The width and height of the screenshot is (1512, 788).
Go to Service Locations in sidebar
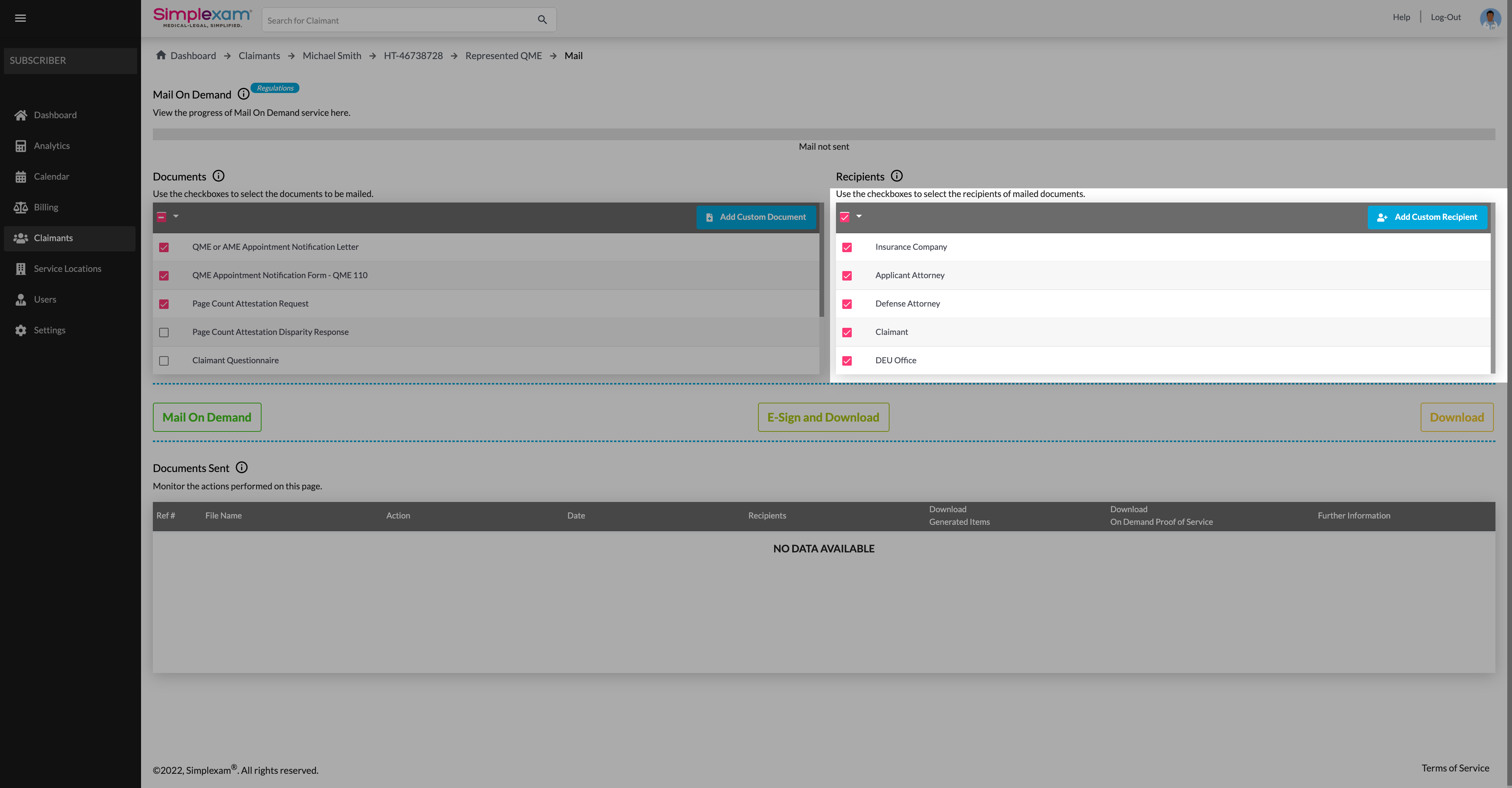[x=67, y=268]
